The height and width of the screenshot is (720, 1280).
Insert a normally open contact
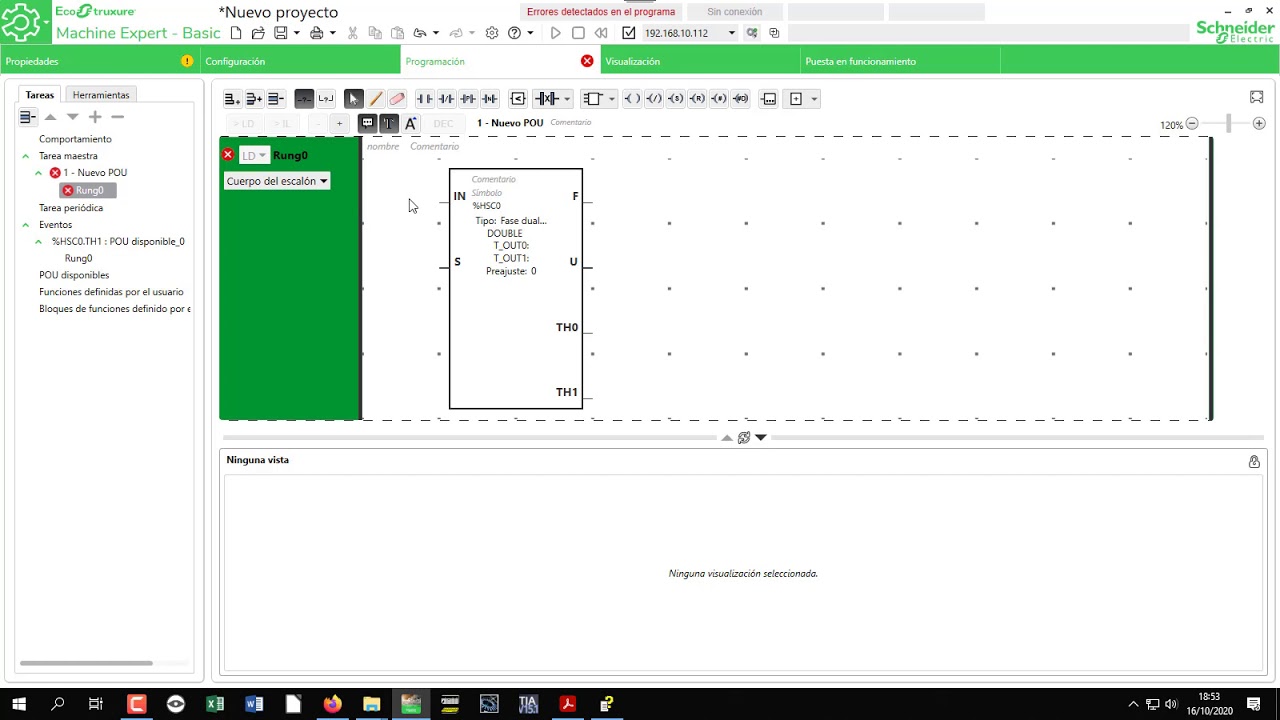pyautogui.click(x=424, y=99)
